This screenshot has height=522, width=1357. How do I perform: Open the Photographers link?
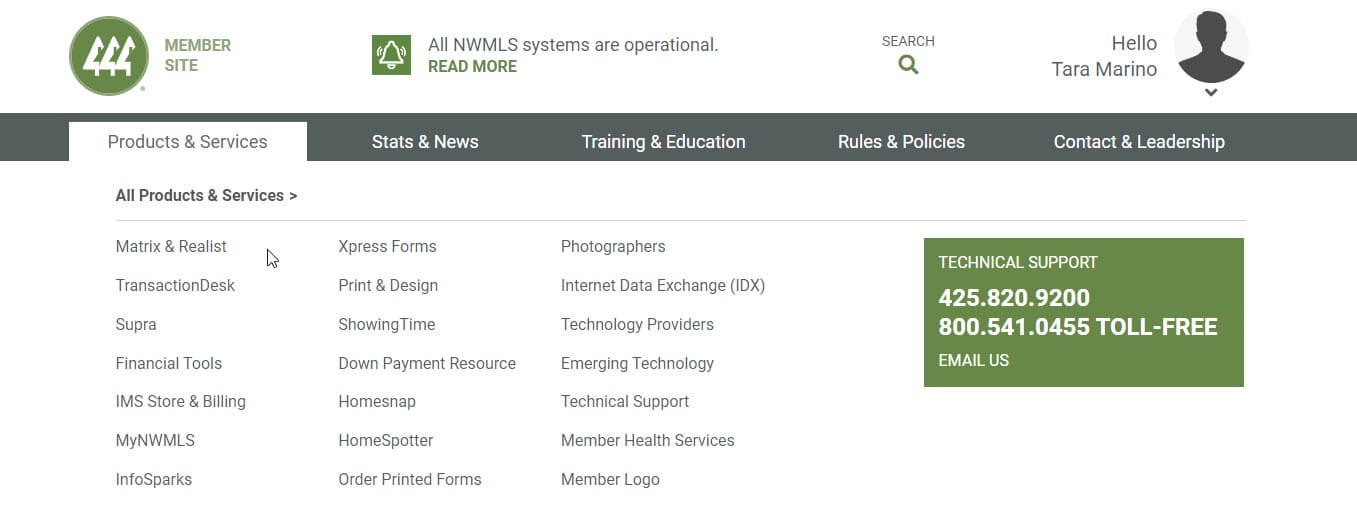tap(613, 246)
